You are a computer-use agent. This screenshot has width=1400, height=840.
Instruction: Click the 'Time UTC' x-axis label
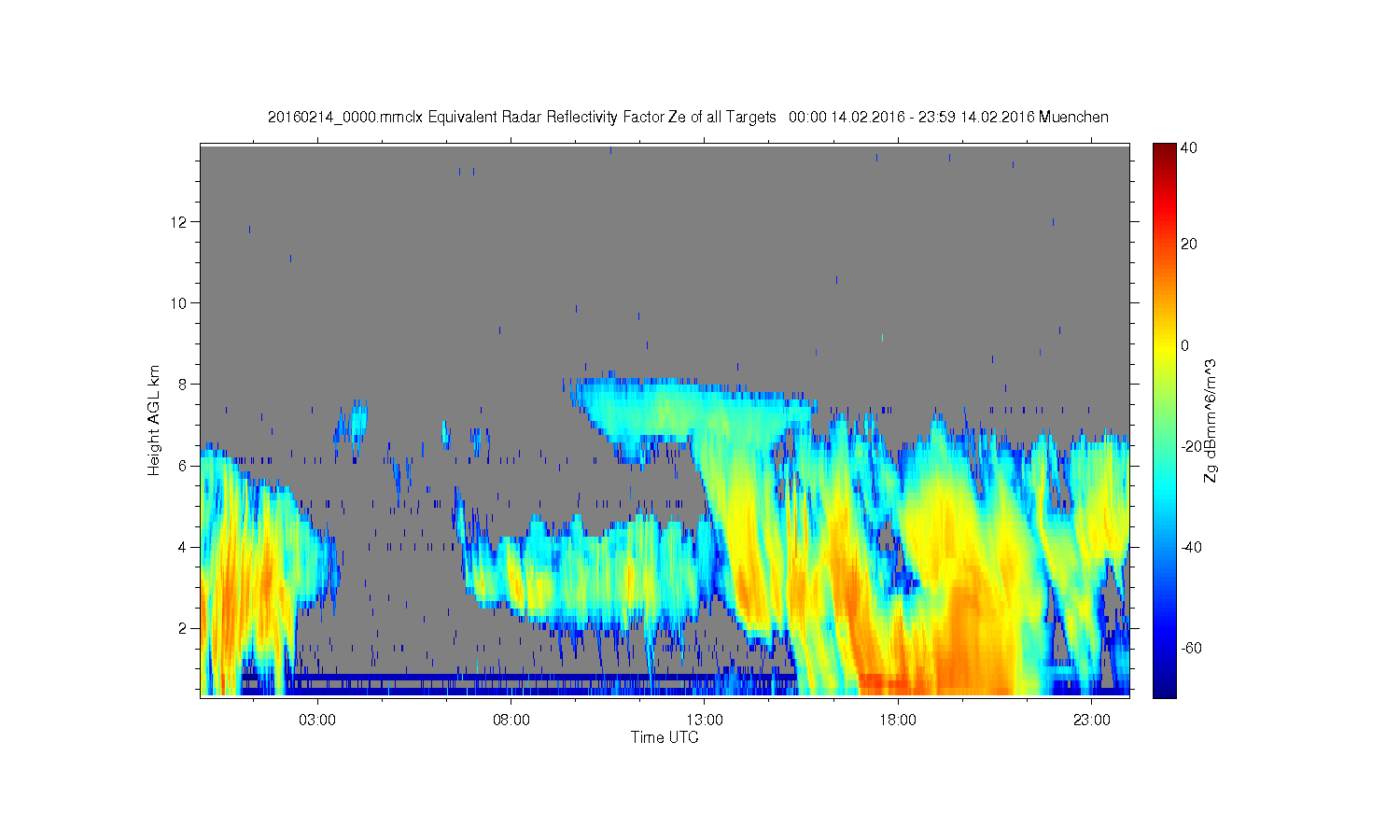click(665, 737)
